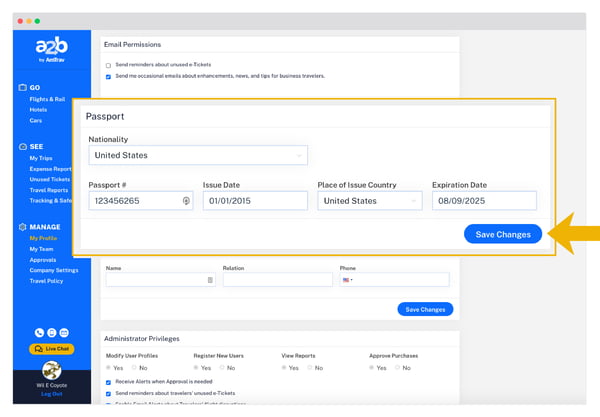Click the GO section briefcase icon

coord(22,88)
